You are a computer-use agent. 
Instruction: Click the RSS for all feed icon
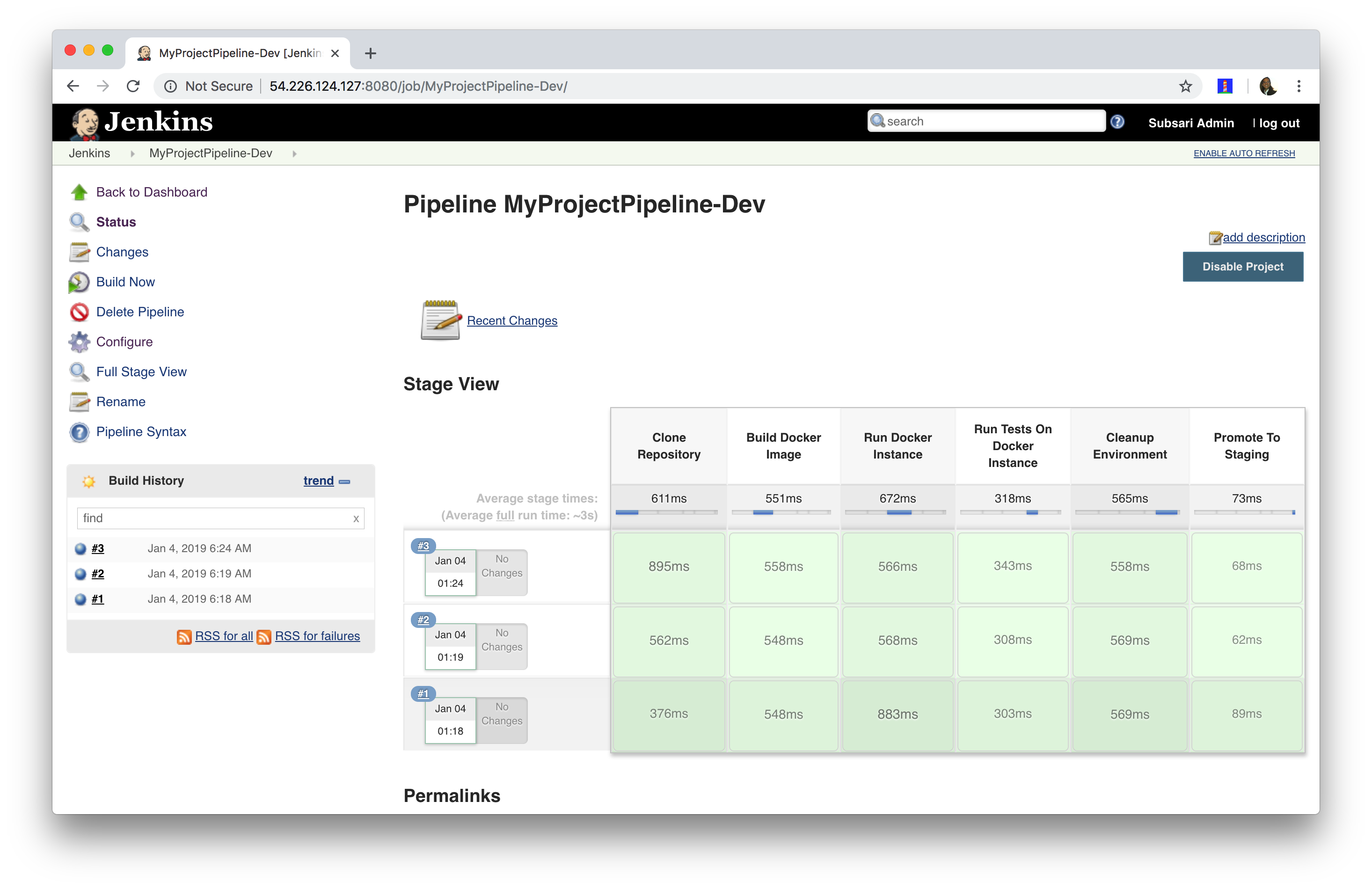click(x=184, y=636)
